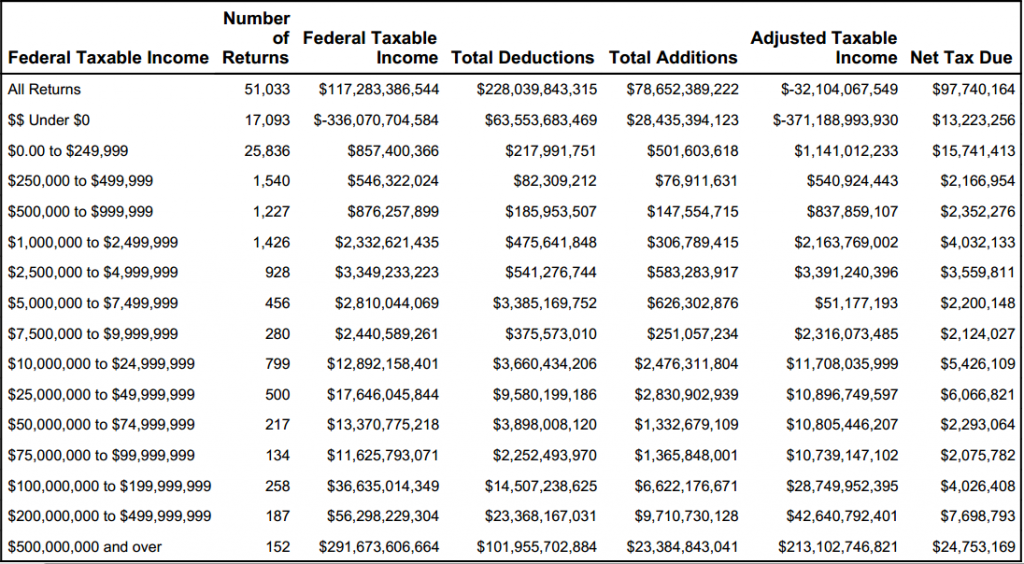Click returns count 799 in $10,000,000 bracket
1024x564 pixels.
point(277,364)
